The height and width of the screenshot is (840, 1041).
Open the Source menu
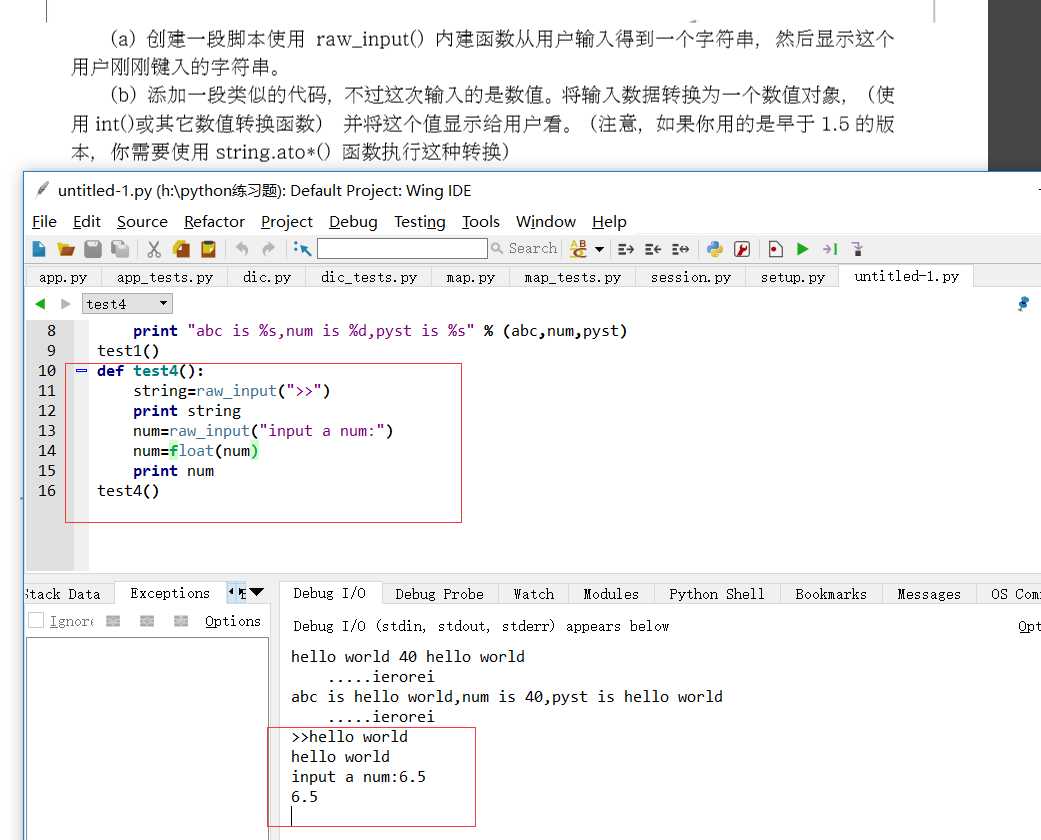pyautogui.click(x=142, y=222)
